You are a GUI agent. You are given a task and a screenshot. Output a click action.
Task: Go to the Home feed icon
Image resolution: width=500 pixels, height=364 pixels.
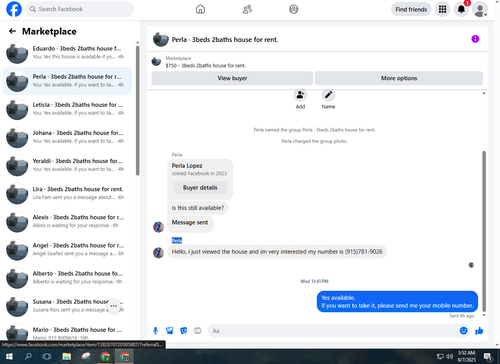click(x=200, y=9)
